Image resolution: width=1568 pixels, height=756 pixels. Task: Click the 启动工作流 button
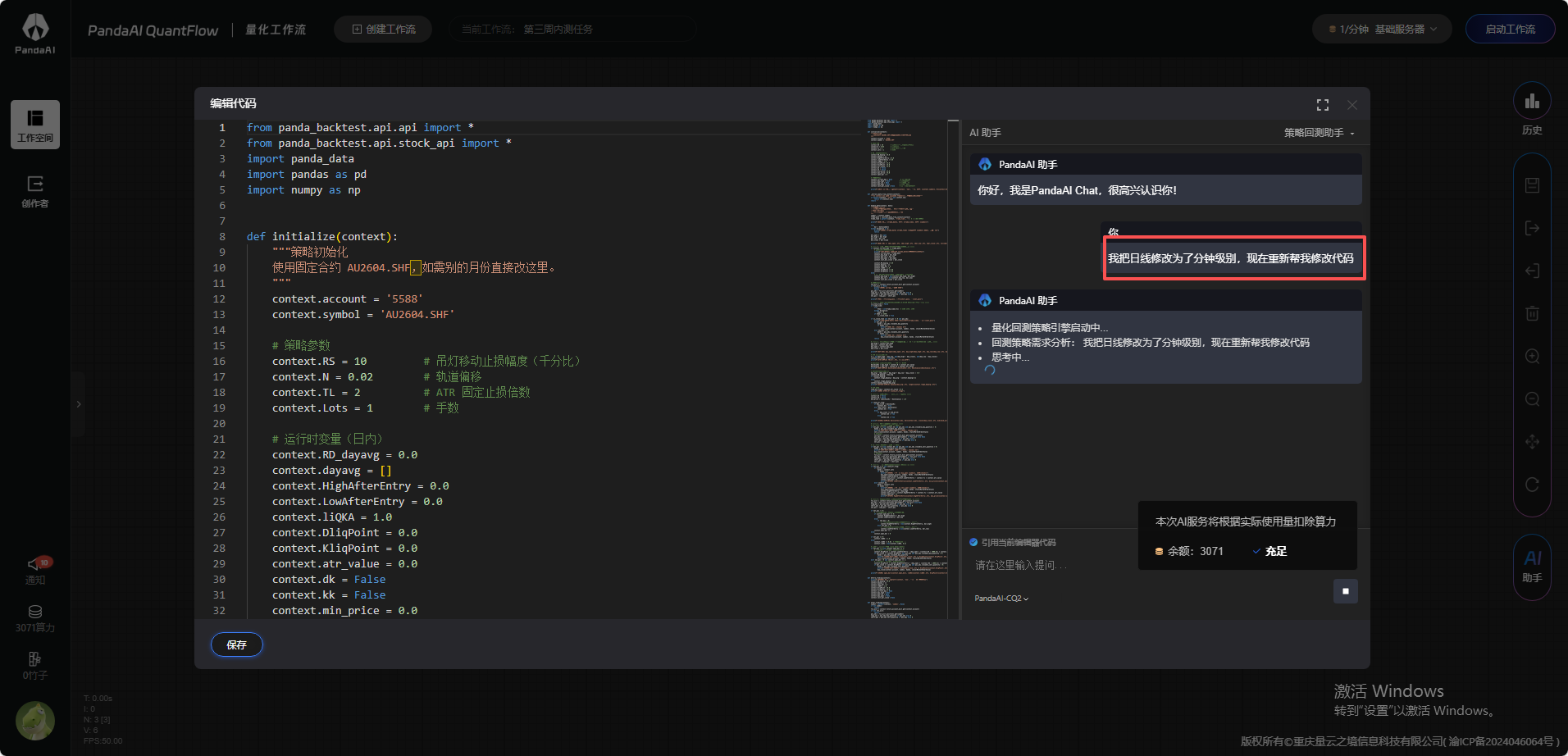point(1511,30)
